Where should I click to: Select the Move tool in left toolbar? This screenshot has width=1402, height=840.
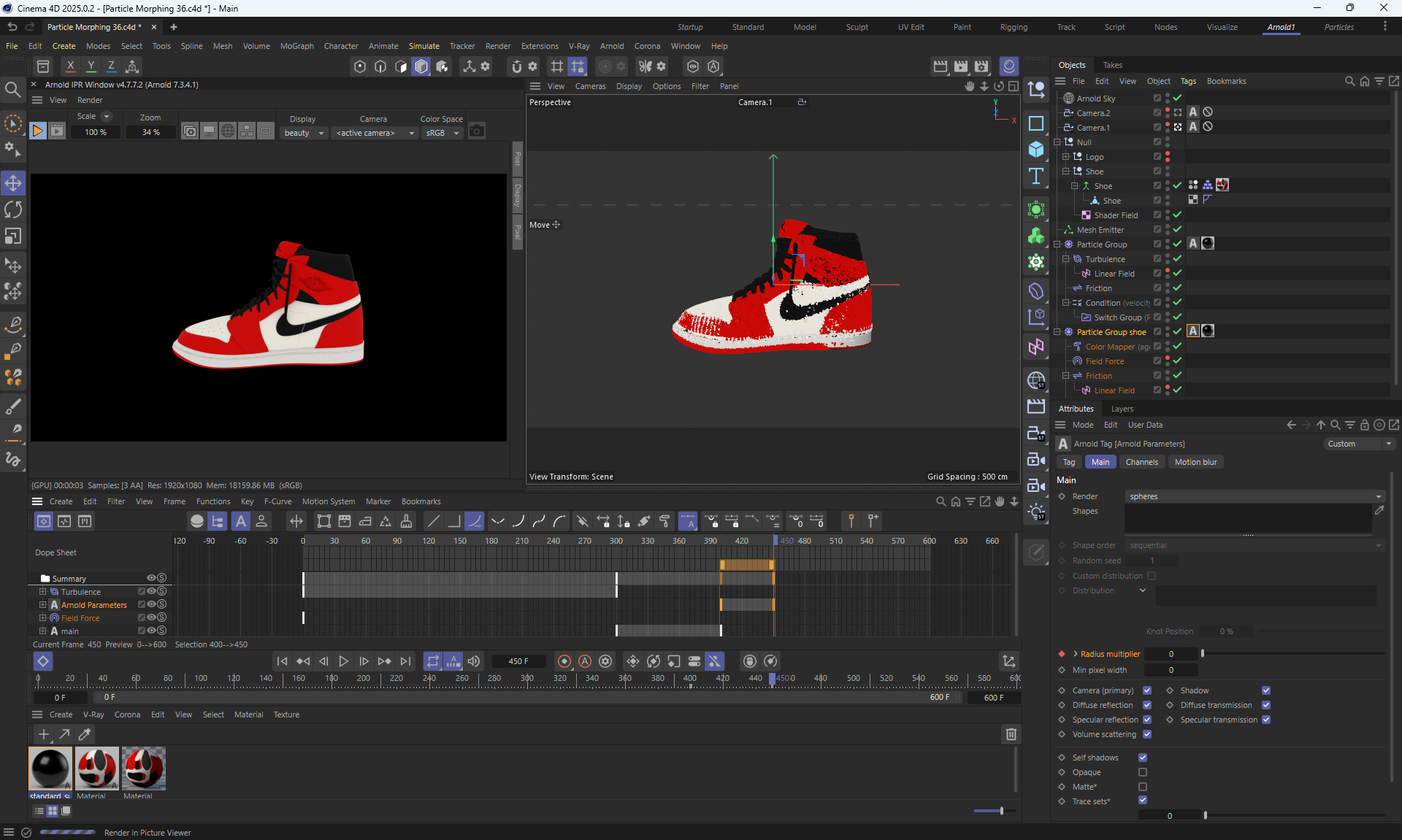(x=13, y=183)
